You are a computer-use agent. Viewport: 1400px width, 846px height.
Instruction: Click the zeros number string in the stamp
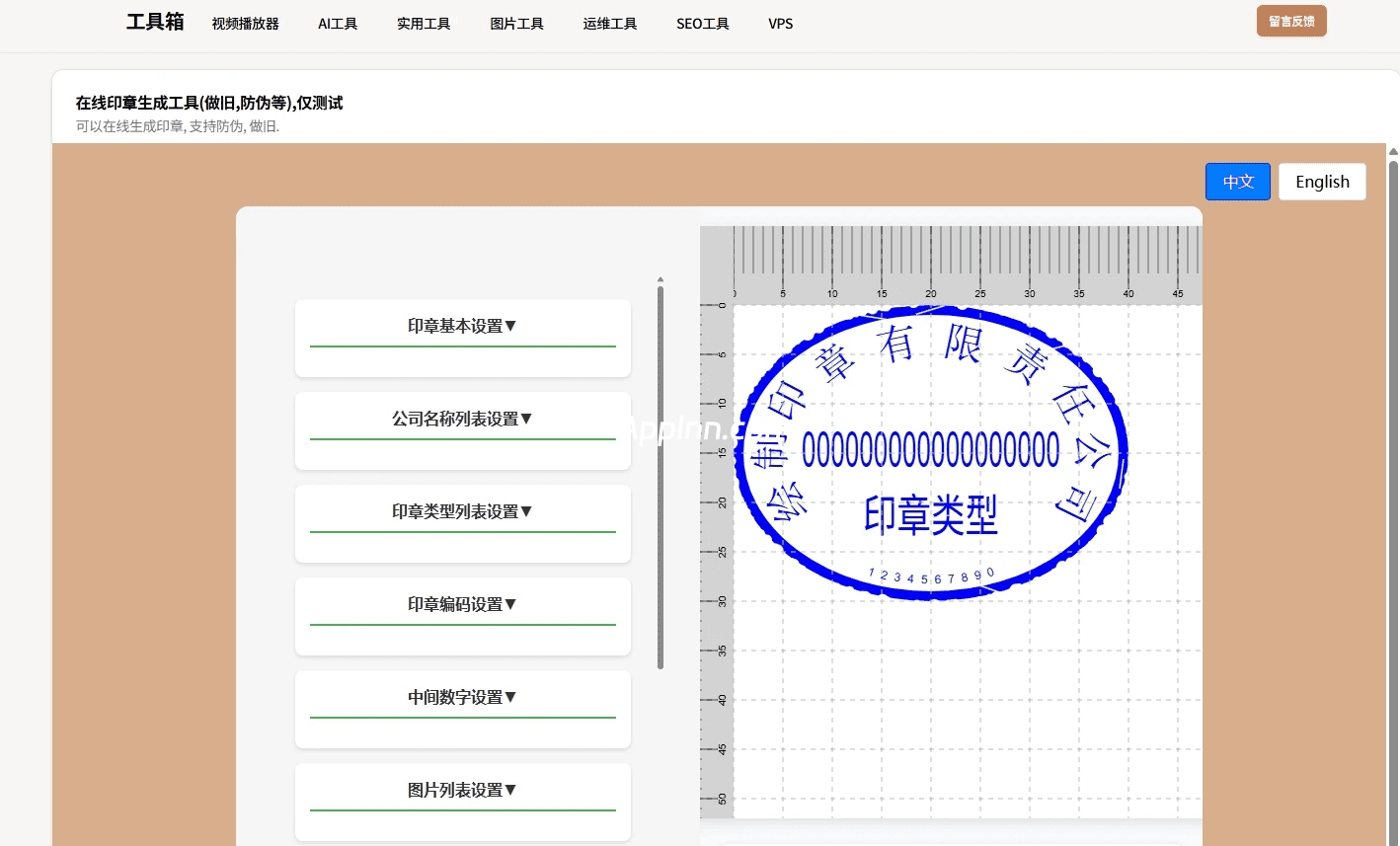coord(931,450)
